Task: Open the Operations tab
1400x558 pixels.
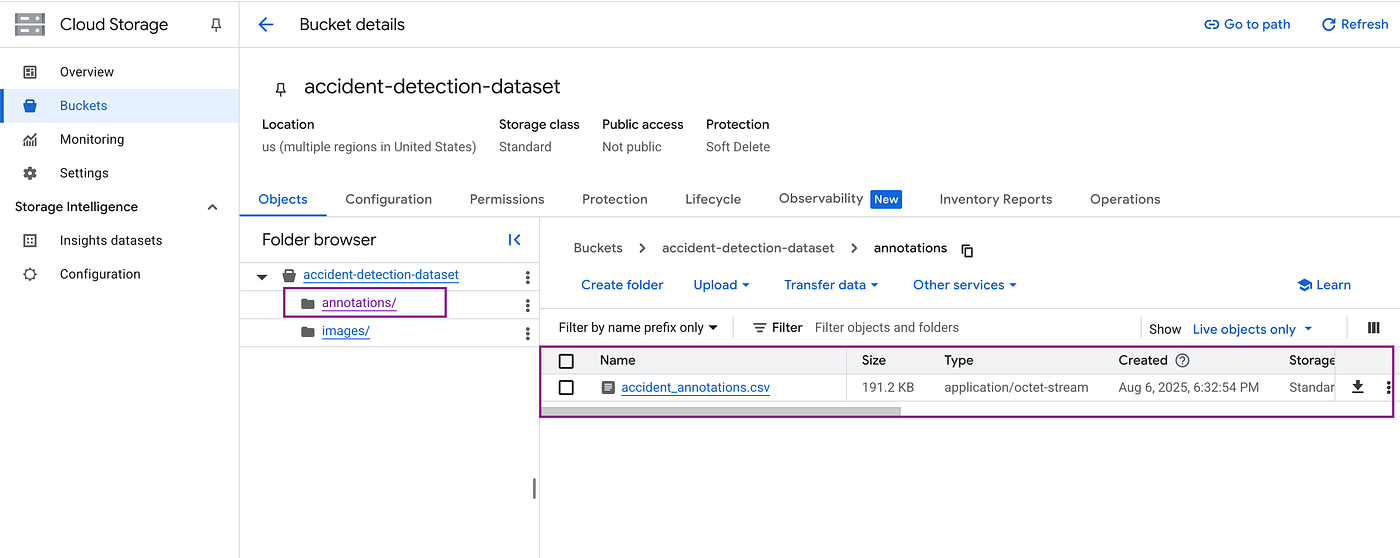Action: (1125, 199)
